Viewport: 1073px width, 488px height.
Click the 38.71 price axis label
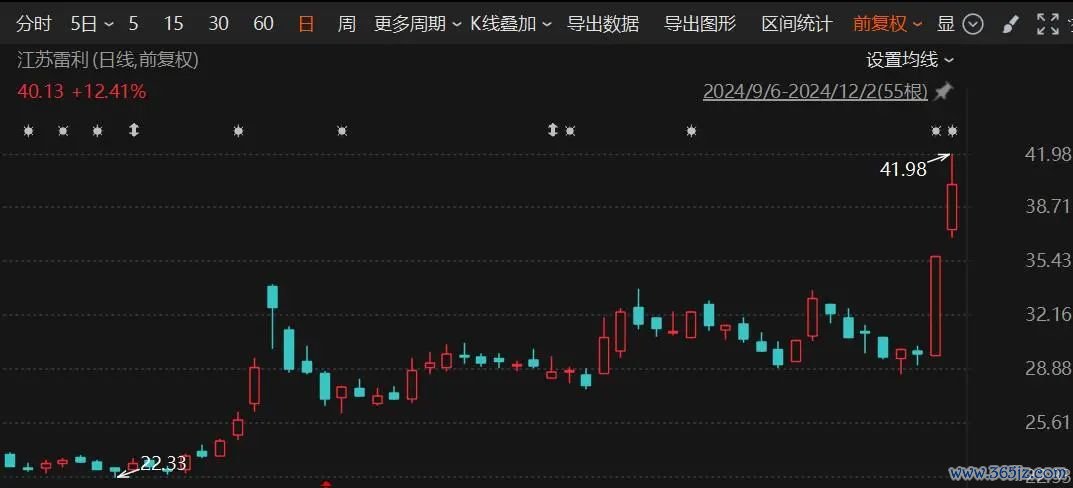(x=1048, y=206)
